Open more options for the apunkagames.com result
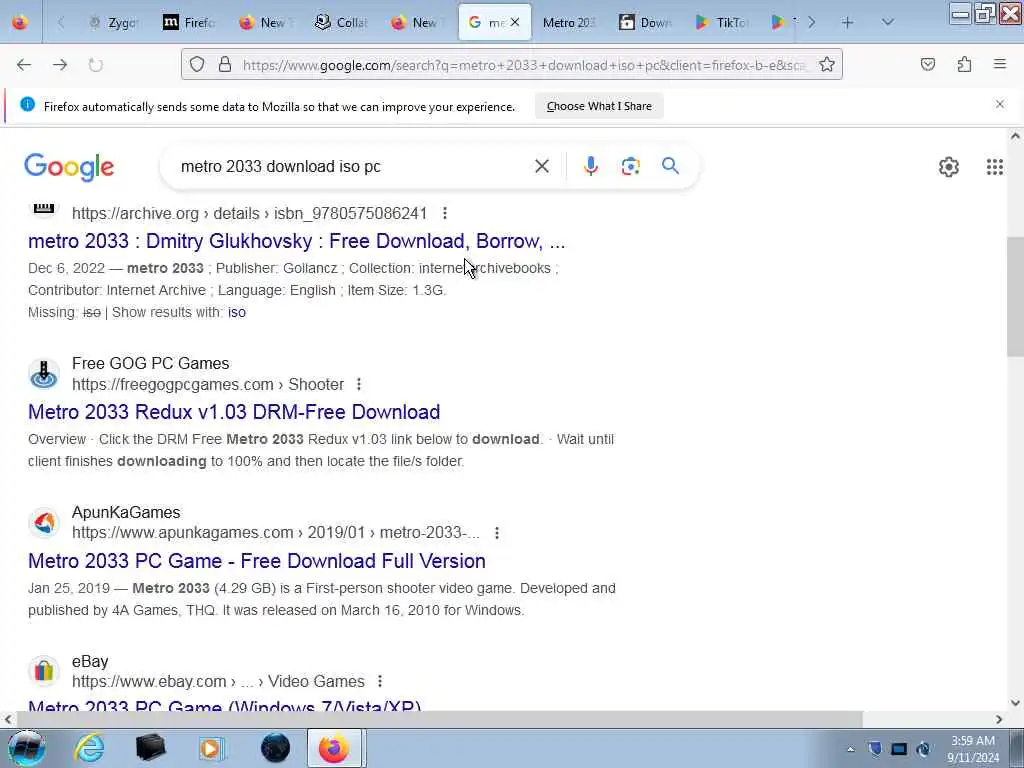Image resolution: width=1024 pixels, height=768 pixels. pyautogui.click(x=497, y=533)
